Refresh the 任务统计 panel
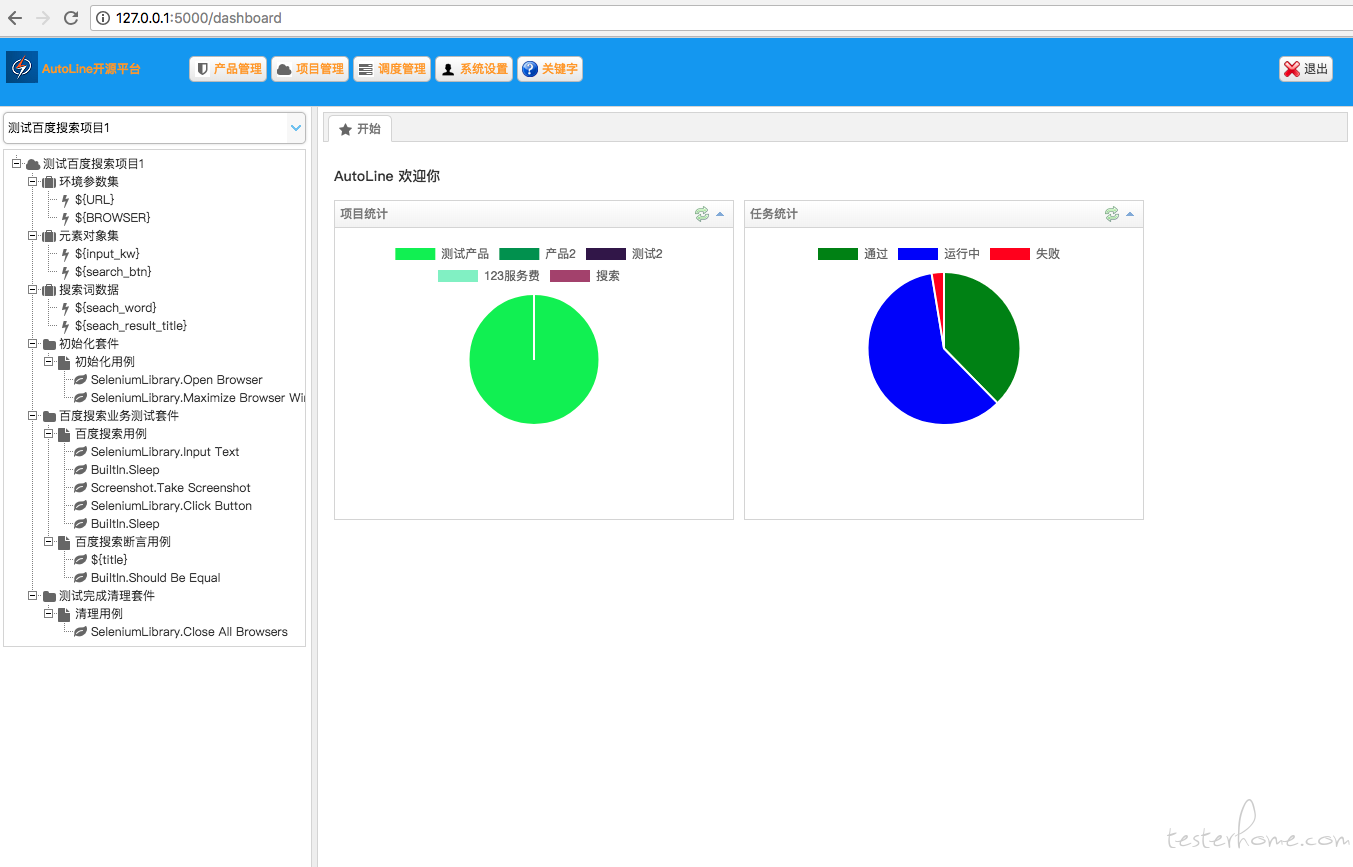The width and height of the screenshot is (1353, 867). click(x=1112, y=214)
